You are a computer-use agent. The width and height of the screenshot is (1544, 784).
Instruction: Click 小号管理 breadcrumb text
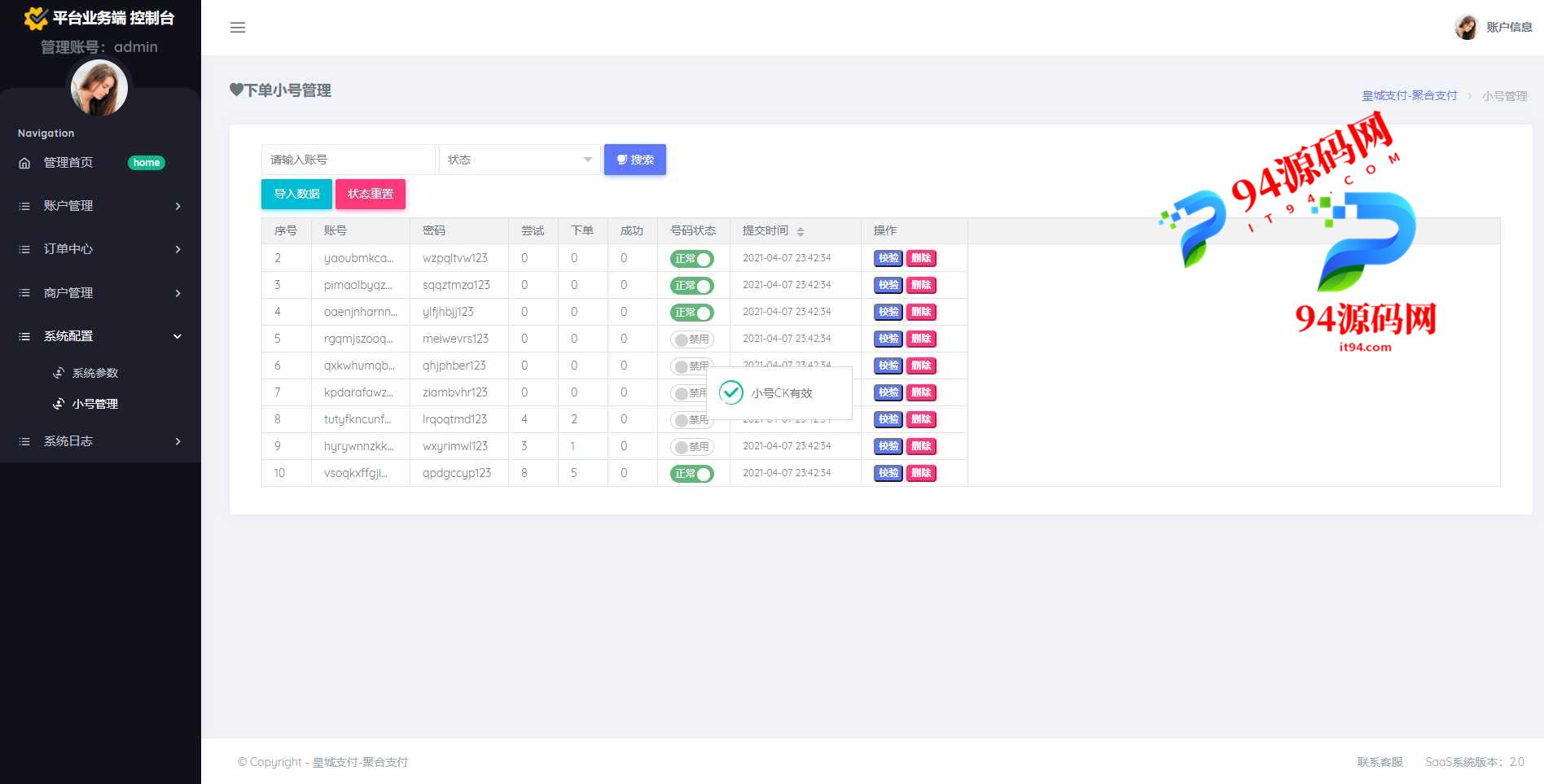click(x=1504, y=96)
